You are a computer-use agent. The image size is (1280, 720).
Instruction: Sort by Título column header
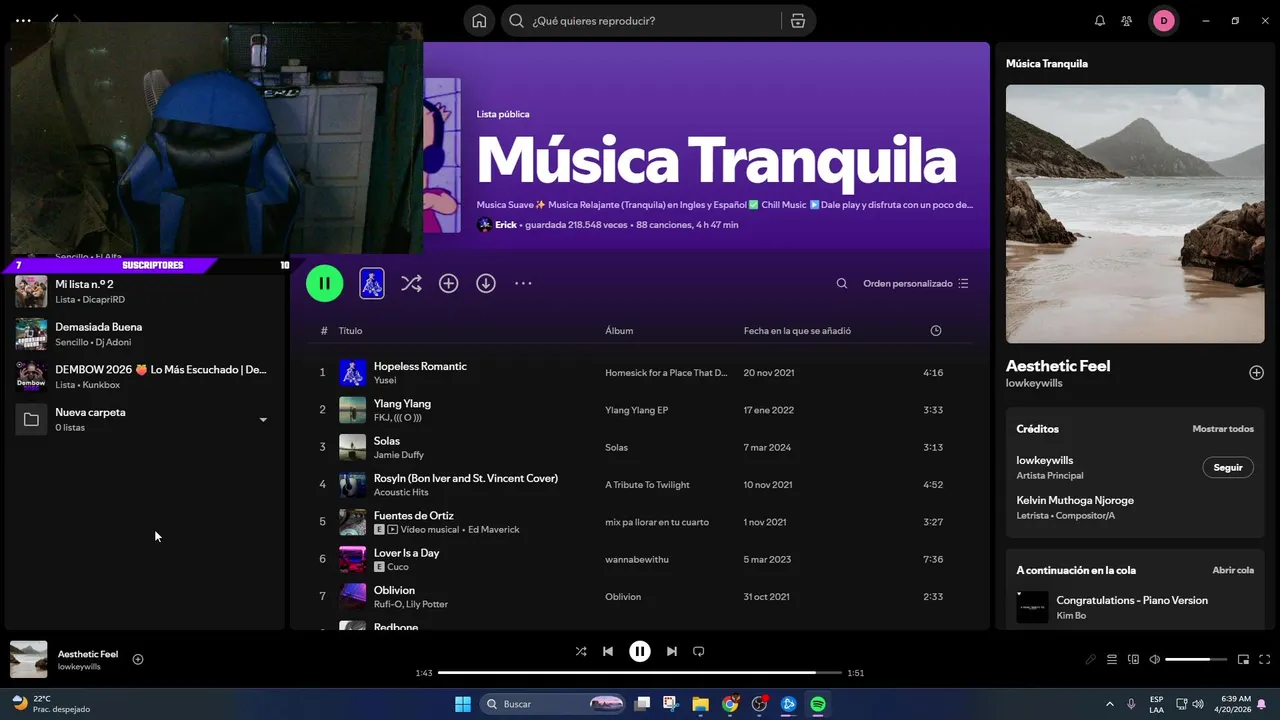(350, 331)
